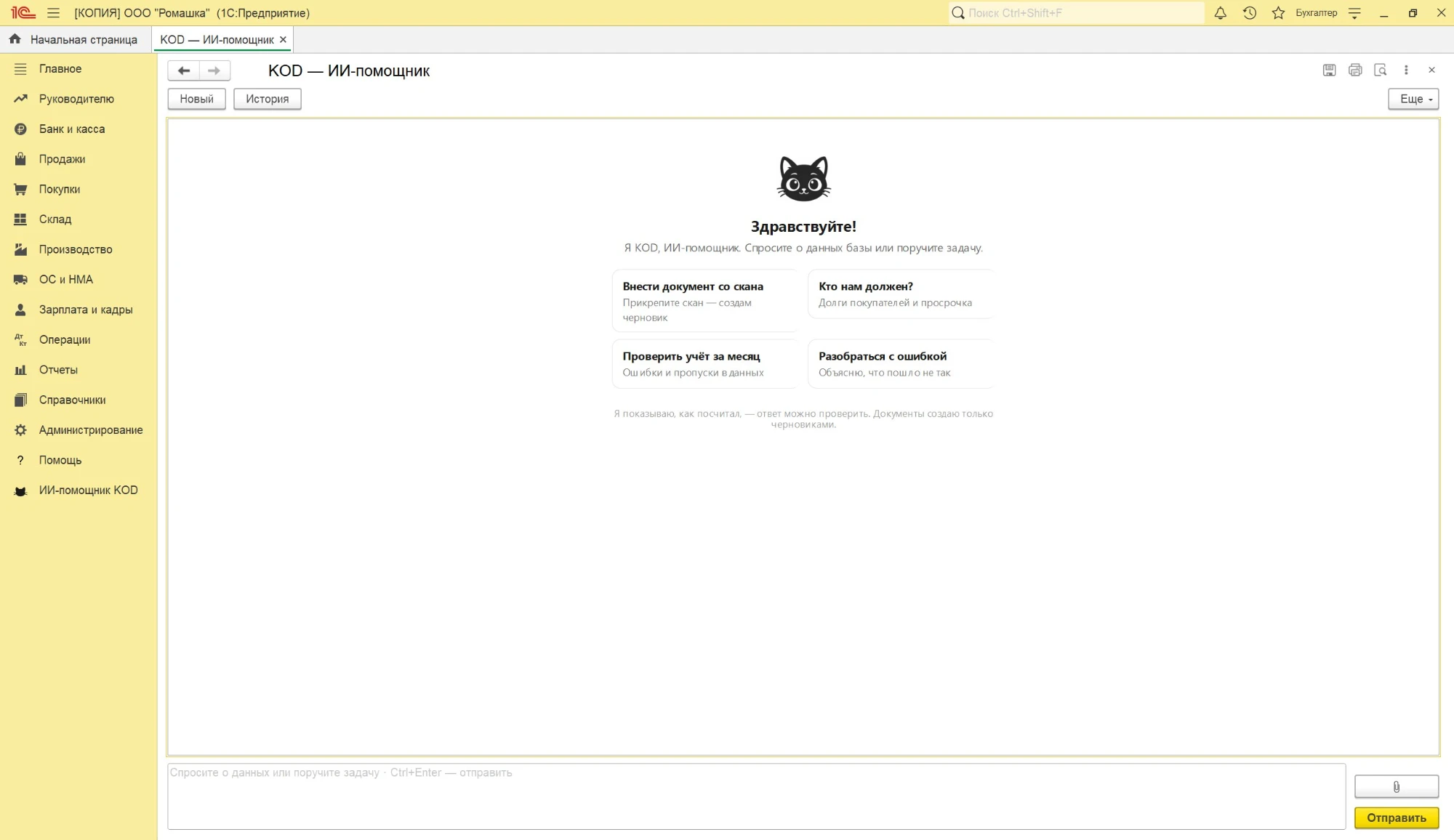Open the Администрирование section
Screen dimensions: 1454x840
point(79,430)
